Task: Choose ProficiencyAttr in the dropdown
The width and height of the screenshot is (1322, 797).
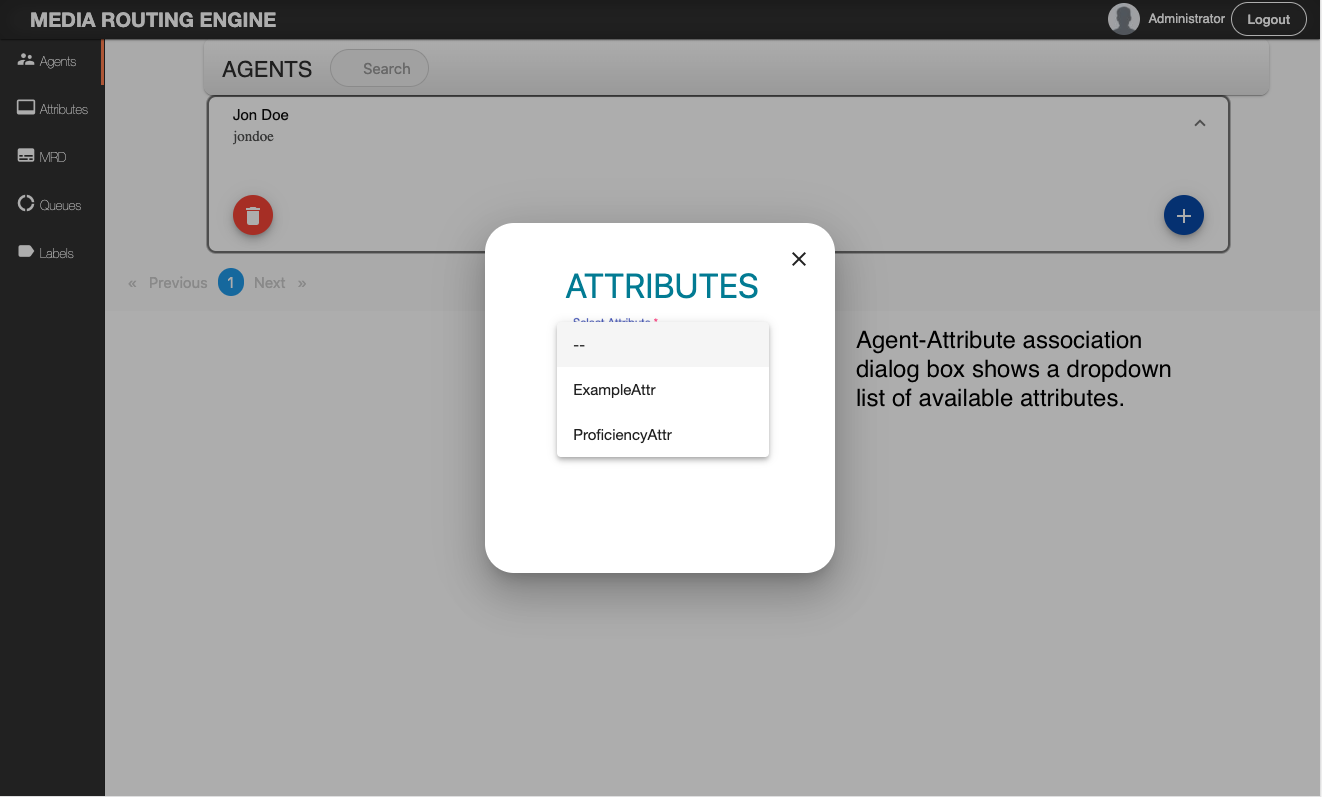Action: point(622,435)
